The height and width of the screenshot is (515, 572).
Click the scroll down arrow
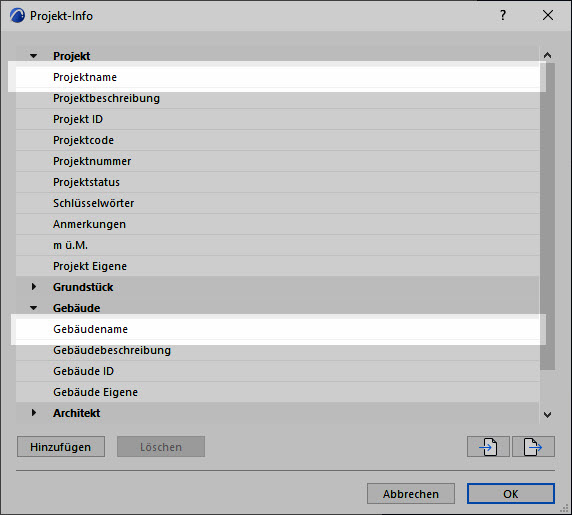[x=547, y=415]
